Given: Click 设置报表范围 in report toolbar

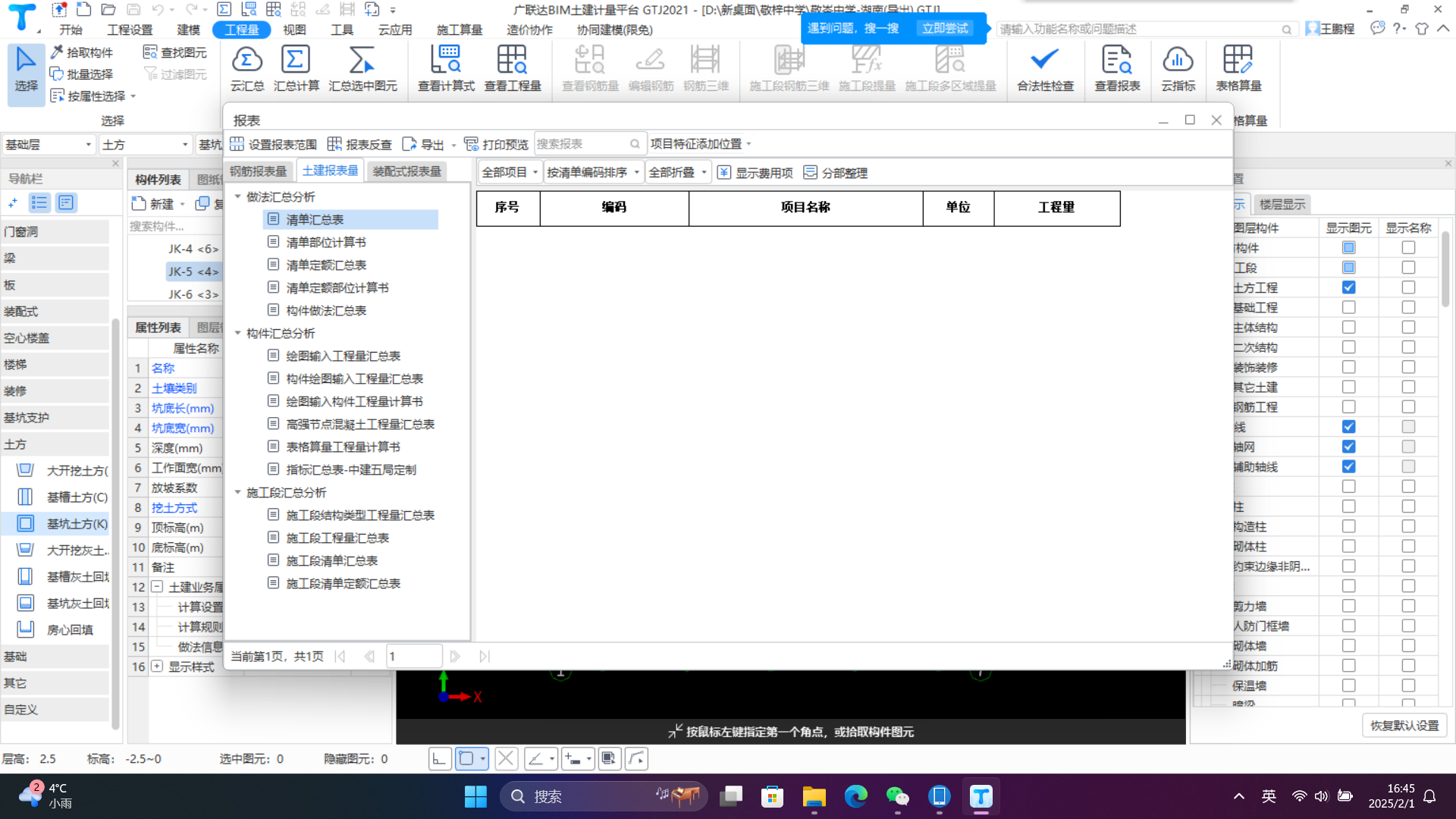Looking at the screenshot, I should 274,144.
